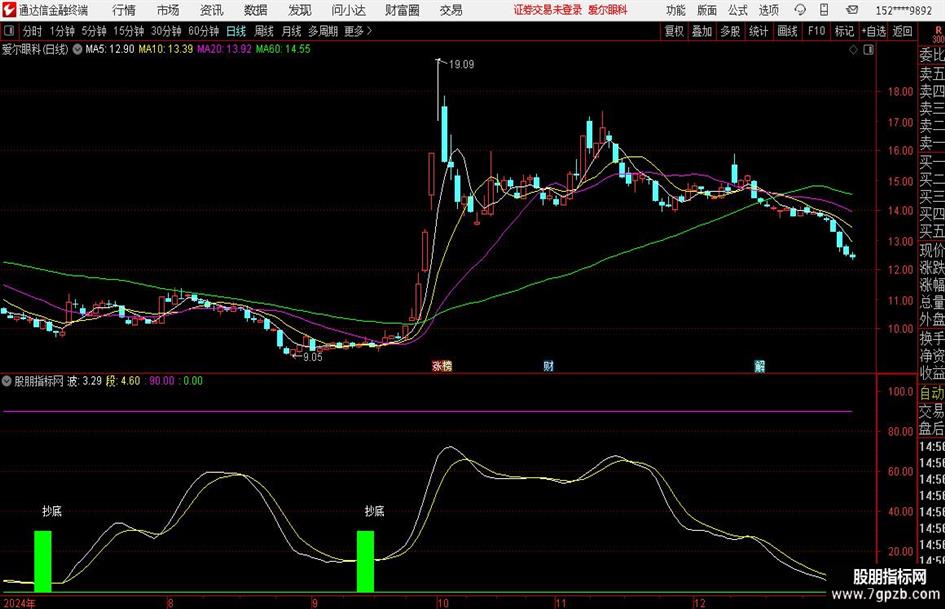Open the 财富圈 menu

coord(402,10)
